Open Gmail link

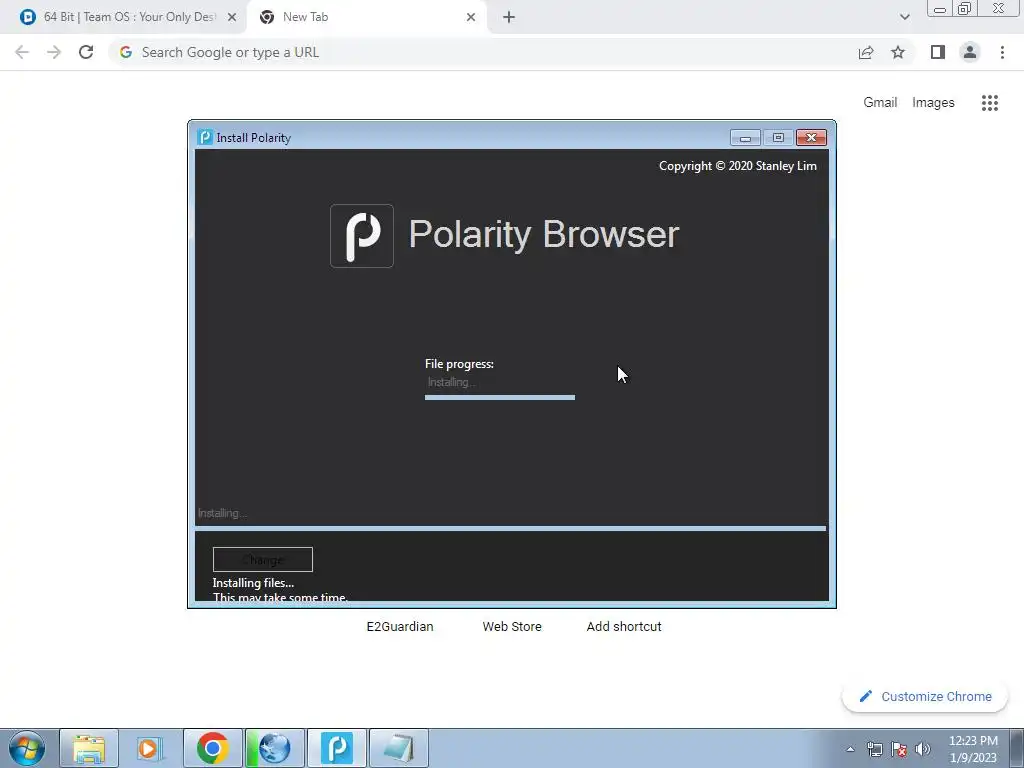pyautogui.click(x=880, y=103)
